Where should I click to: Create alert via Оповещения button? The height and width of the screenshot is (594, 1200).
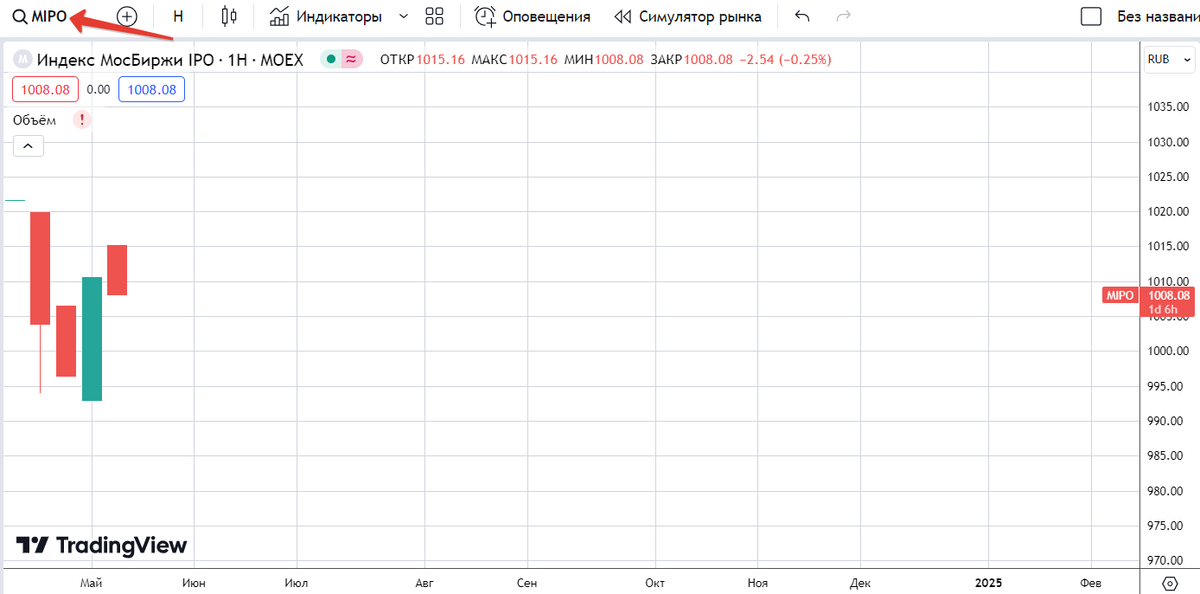532,16
